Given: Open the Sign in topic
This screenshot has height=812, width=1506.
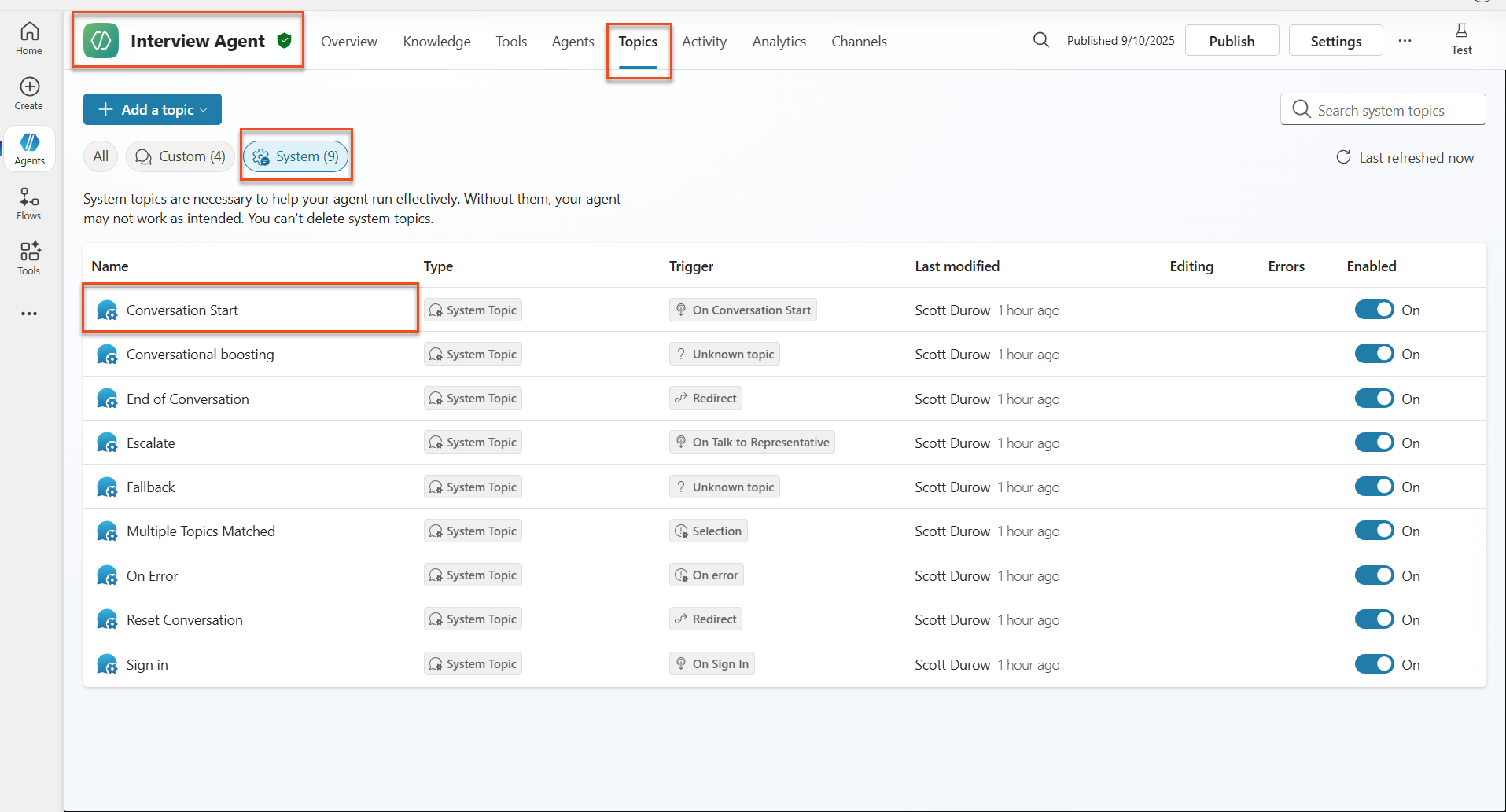Looking at the screenshot, I should [x=147, y=665].
